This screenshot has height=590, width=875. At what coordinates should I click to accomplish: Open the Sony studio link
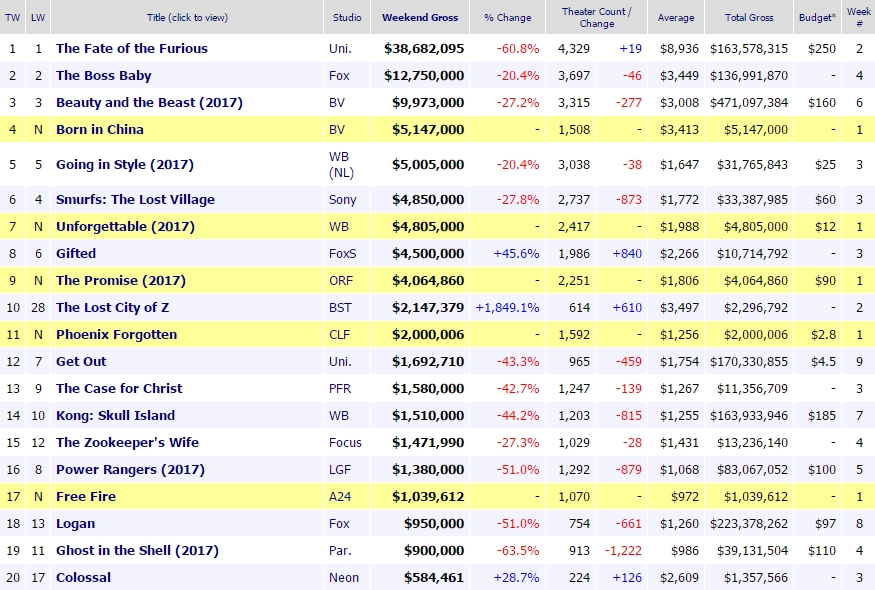pyautogui.click(x=343, y=199)
